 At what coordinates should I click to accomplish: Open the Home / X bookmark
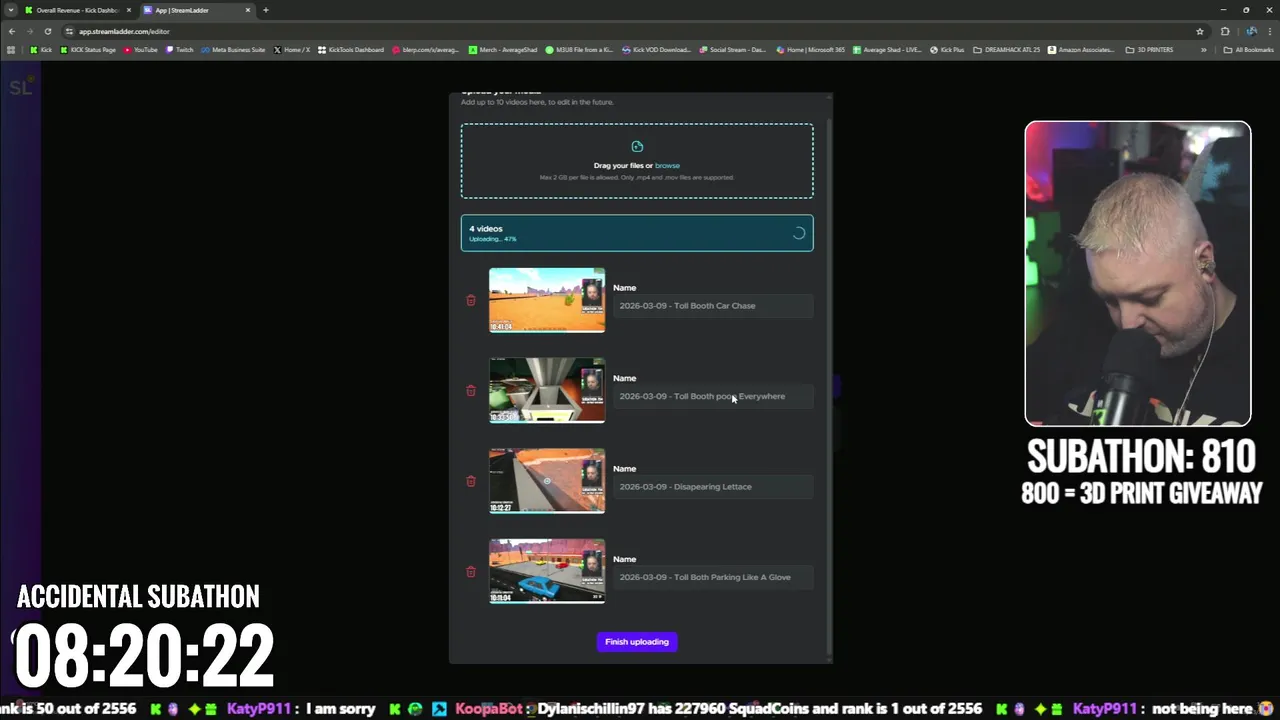291,49
